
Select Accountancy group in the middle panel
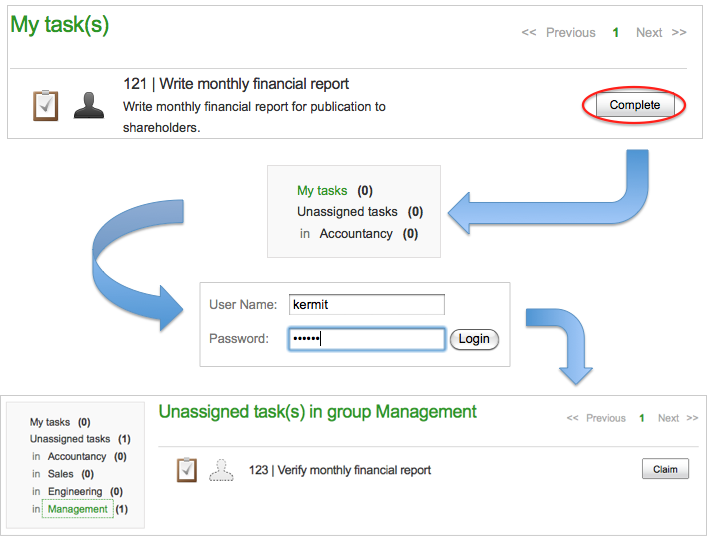356,234
